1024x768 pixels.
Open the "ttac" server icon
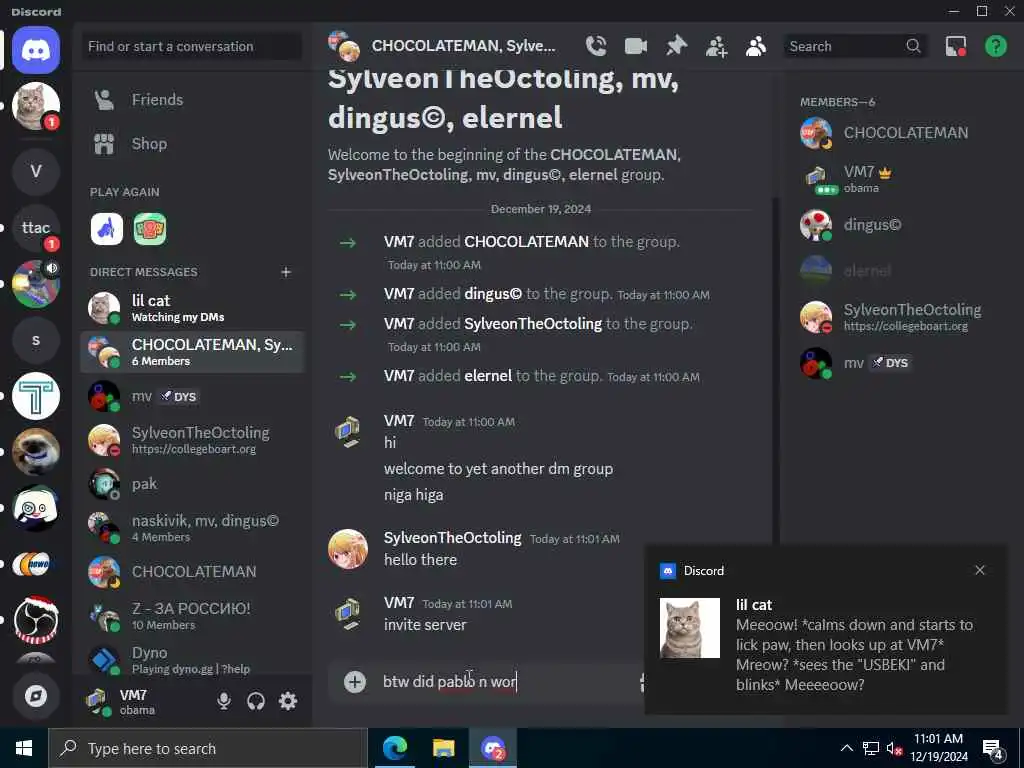pos(36,228)
